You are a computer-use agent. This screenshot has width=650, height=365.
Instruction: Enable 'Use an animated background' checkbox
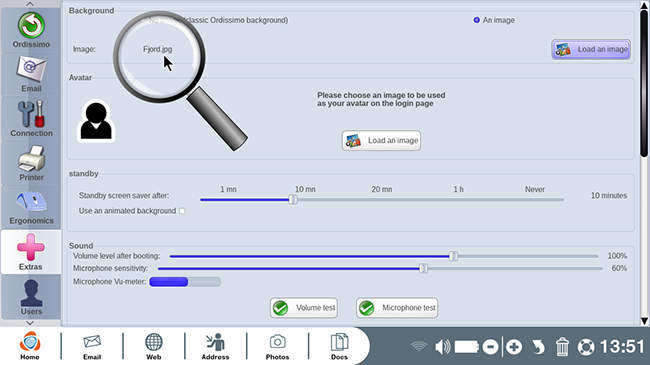[182, 211]
